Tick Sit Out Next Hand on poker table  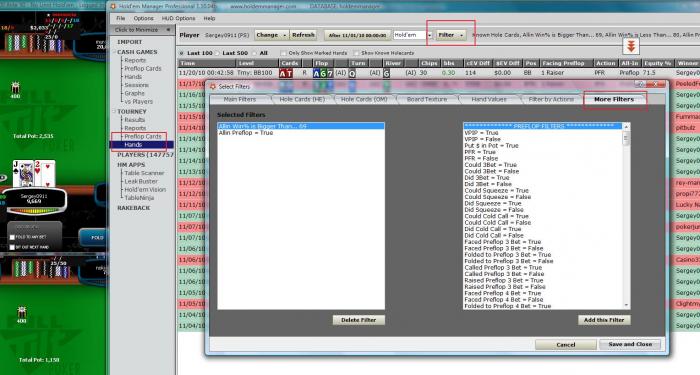(x=12, y=247)
